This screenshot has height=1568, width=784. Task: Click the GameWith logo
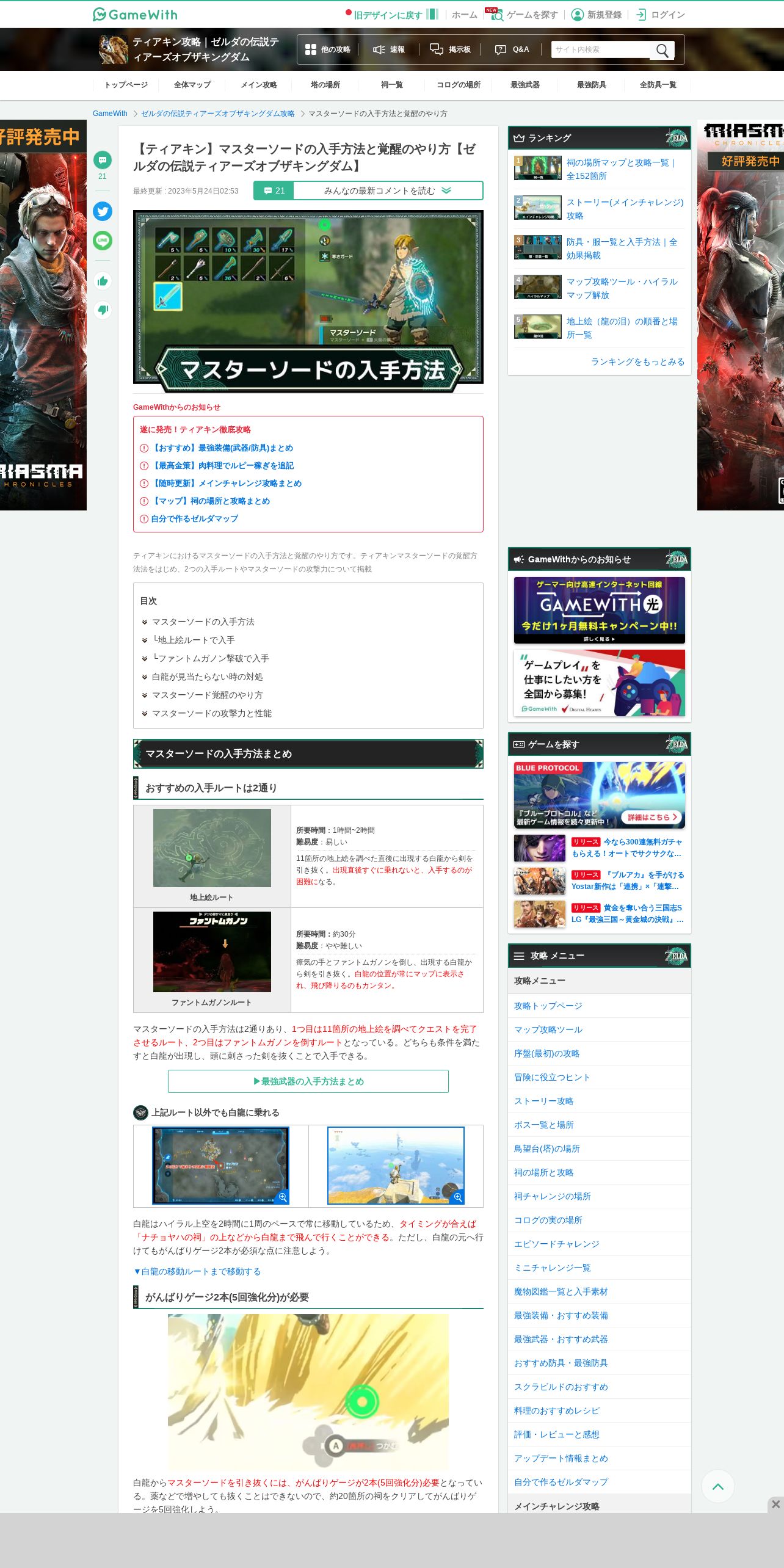[135, 14]
